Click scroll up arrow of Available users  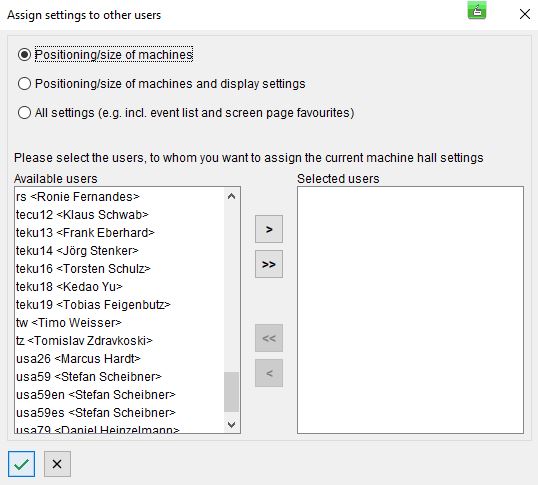(x=231, y=196)
